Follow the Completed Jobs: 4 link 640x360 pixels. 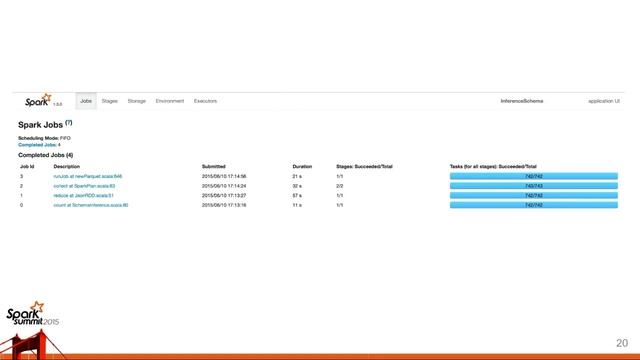(x=39, y=145)
